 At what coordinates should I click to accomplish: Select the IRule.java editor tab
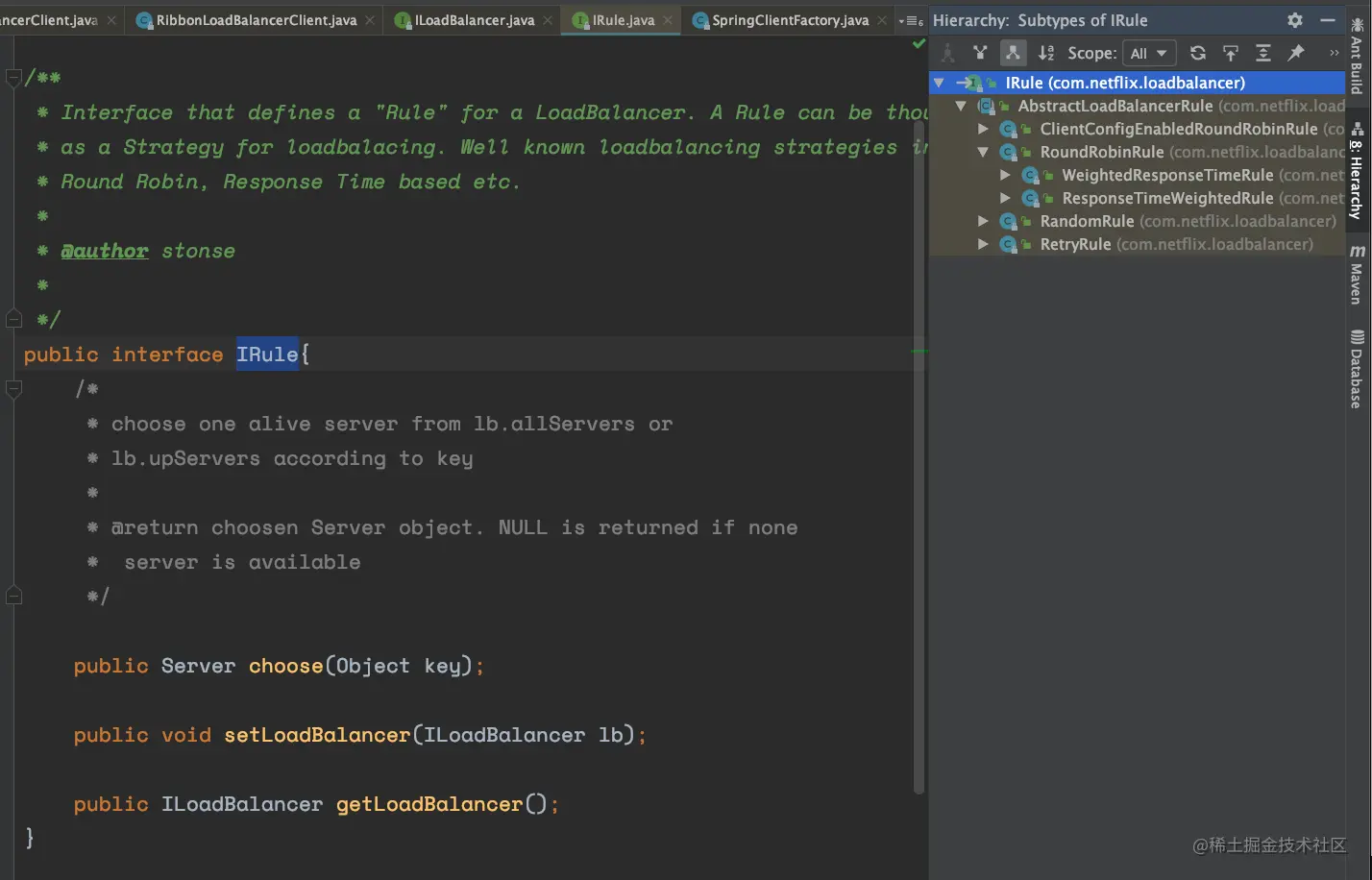623,20
